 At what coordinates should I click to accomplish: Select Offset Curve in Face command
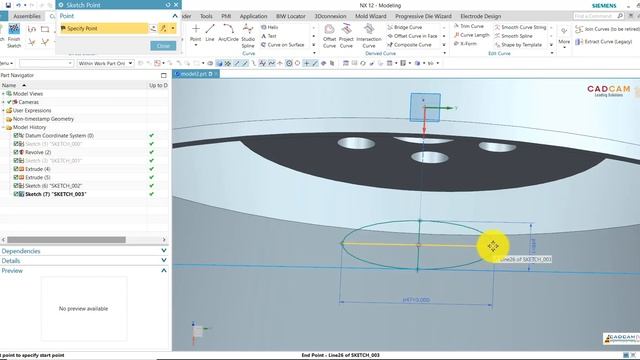(412, 36)
